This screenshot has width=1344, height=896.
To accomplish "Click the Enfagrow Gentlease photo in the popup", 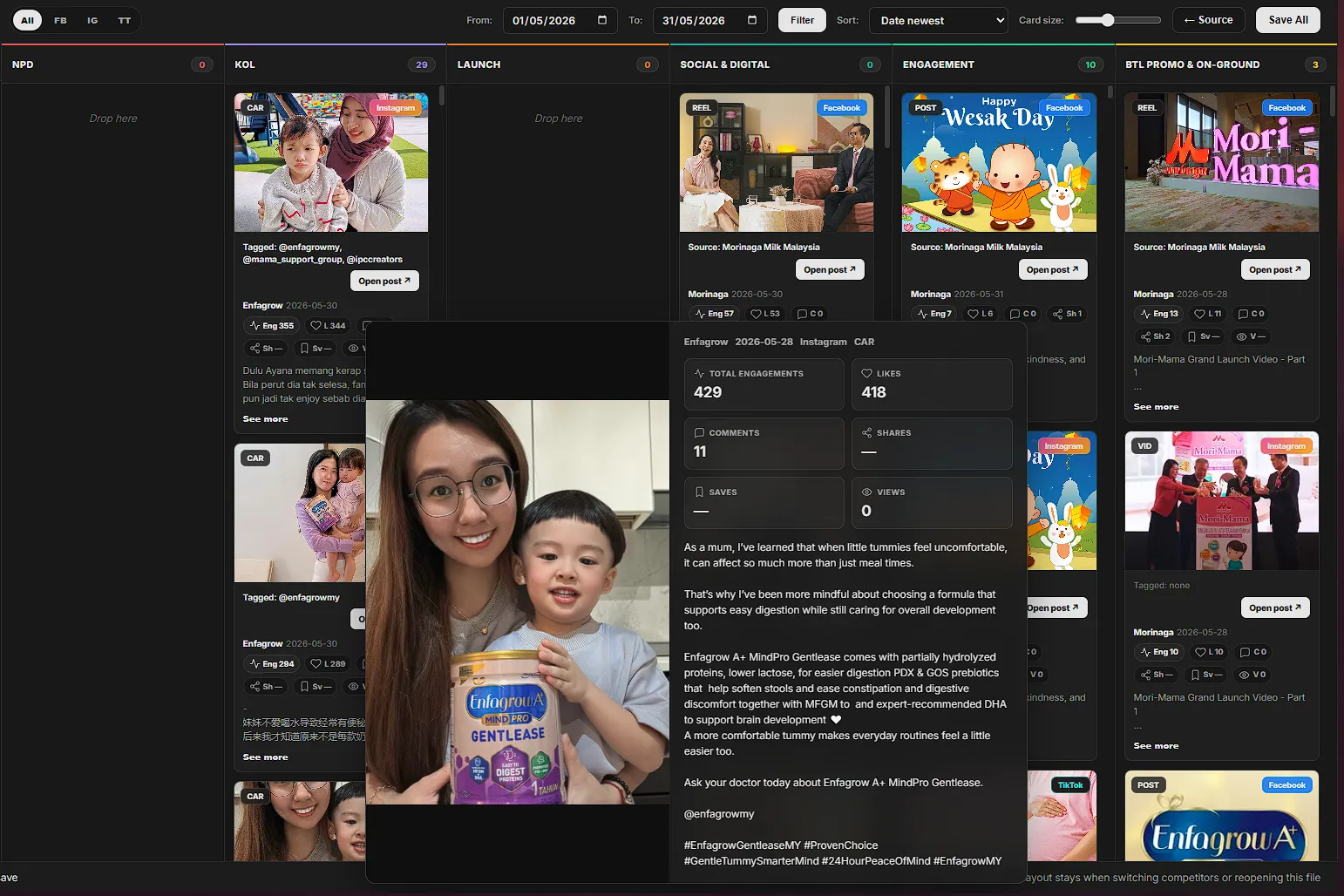I will tap(518, 602).
